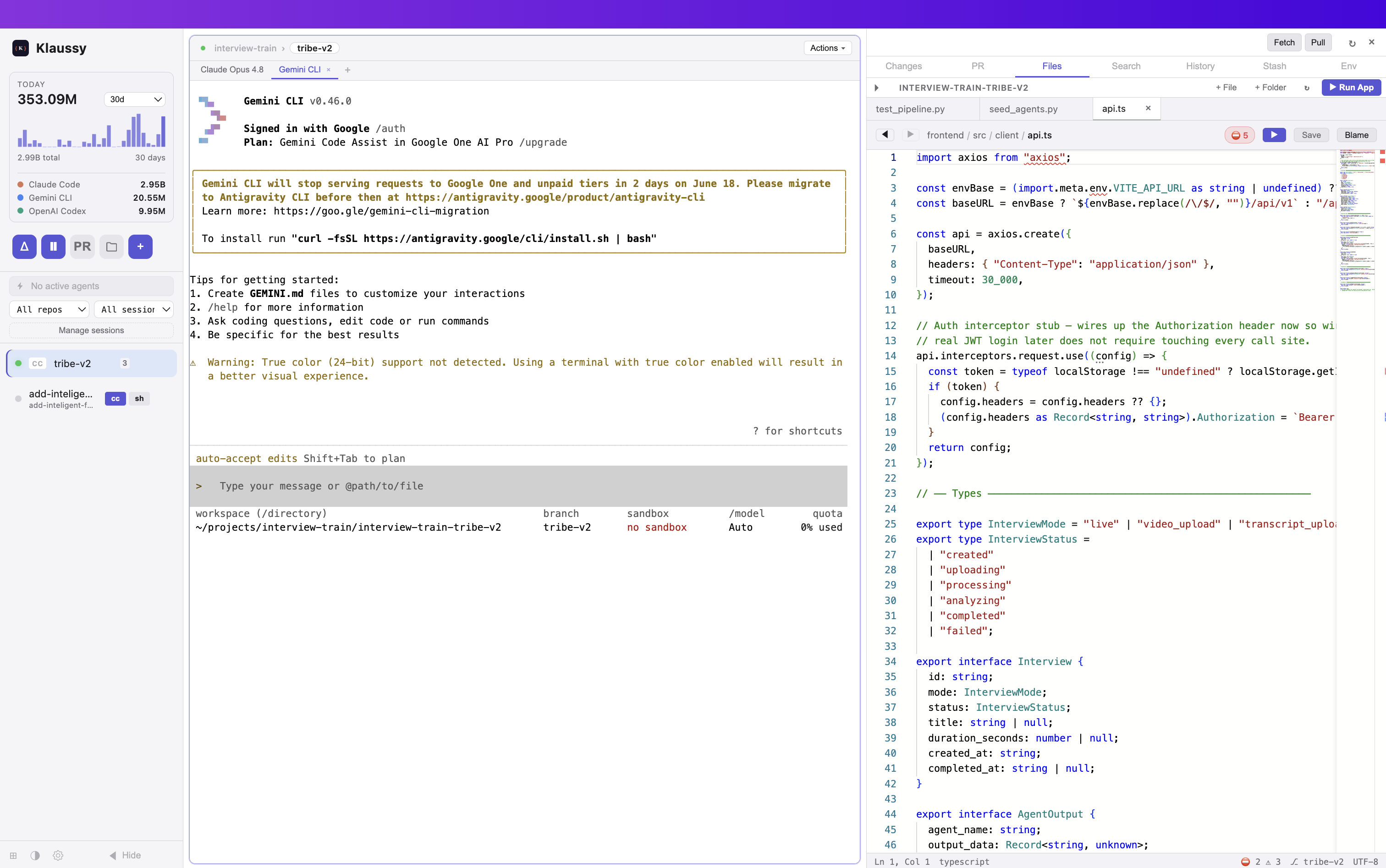The image size is (1386, 868).
Task: Select the add-intelige session row
Action: coord(91,398)
